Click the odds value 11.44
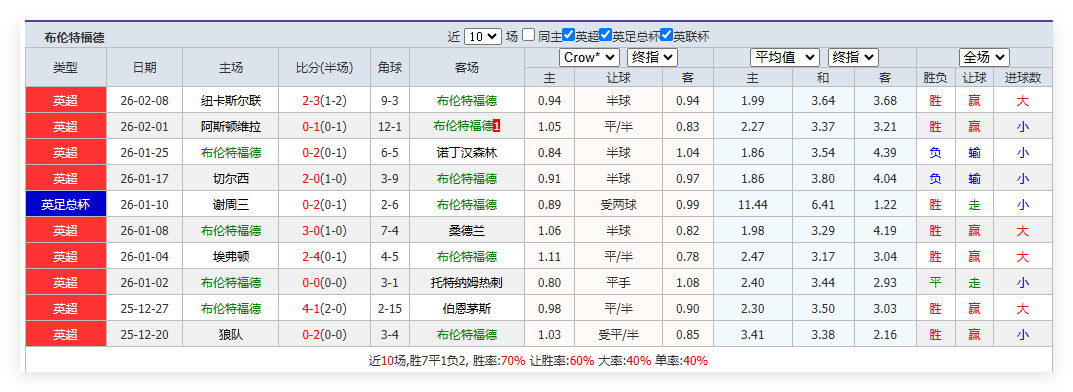Screen dimensions: 1073x392 (x=753, y=205)
